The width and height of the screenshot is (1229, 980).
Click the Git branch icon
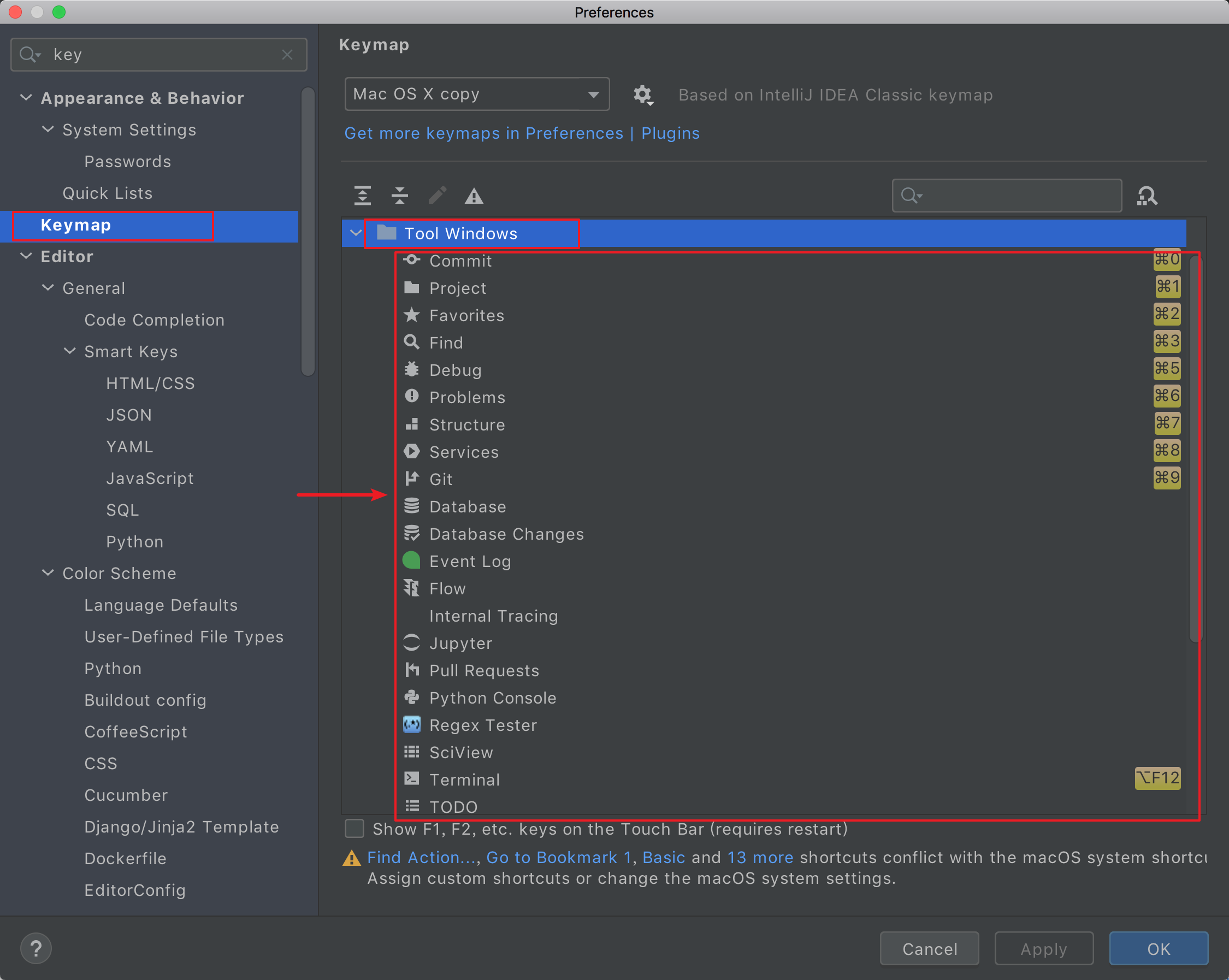click(411, 479)
